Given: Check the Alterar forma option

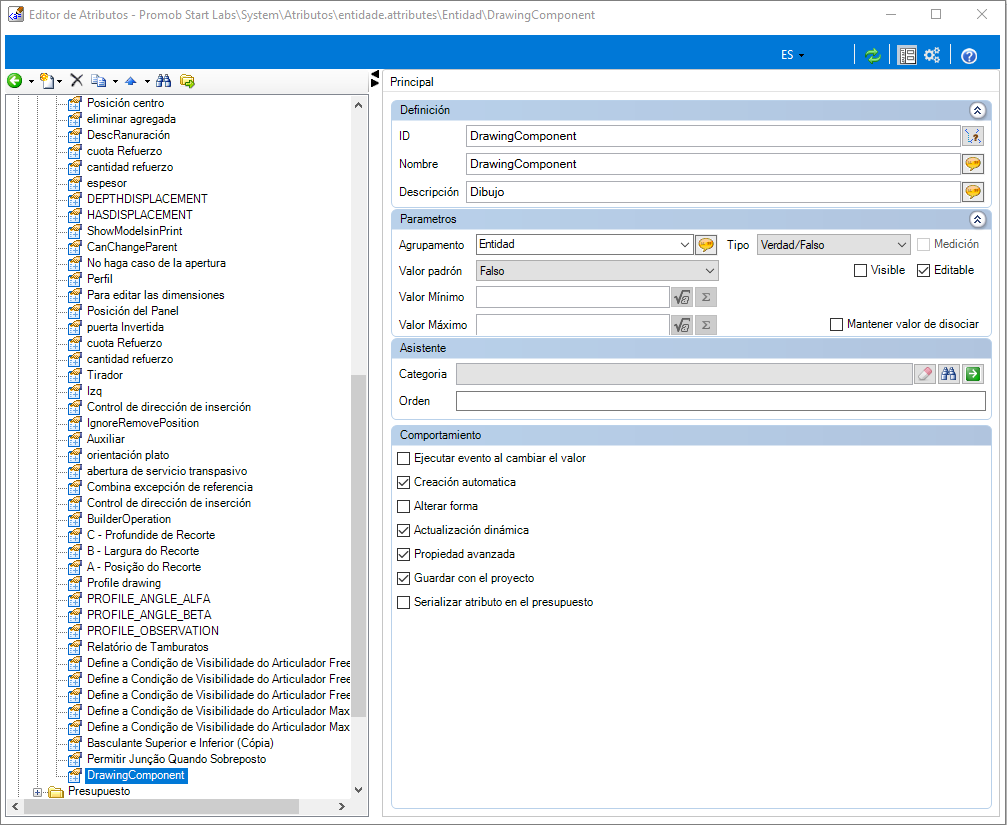Looking at the screenshot, I should [403, 507].
